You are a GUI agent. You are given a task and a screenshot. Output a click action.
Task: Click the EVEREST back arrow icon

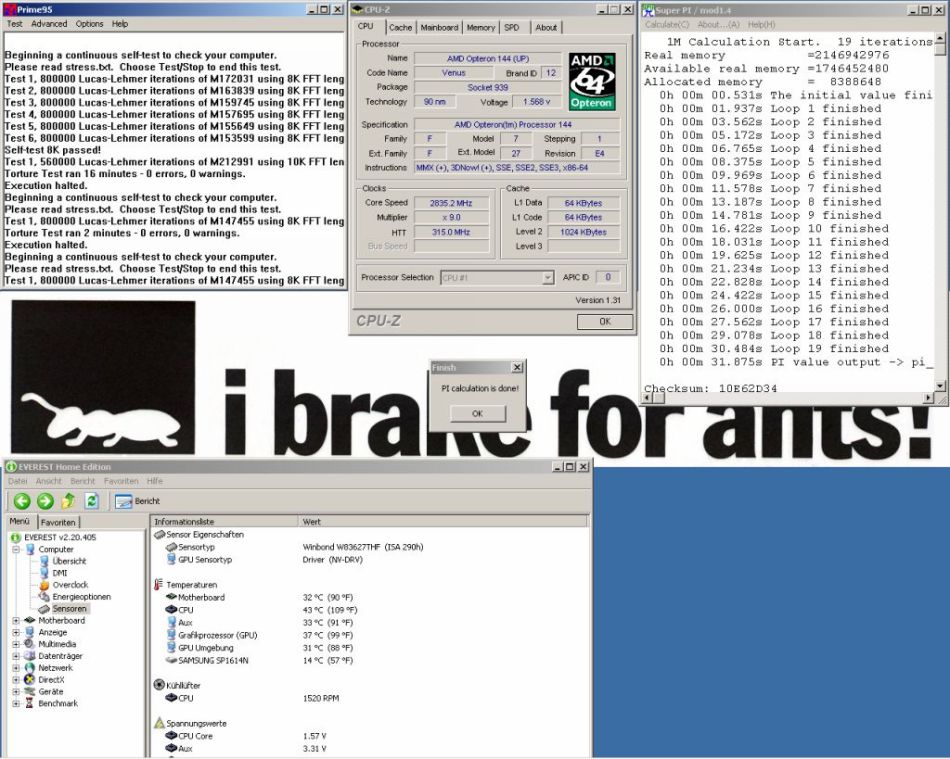[x=22, y=501]
